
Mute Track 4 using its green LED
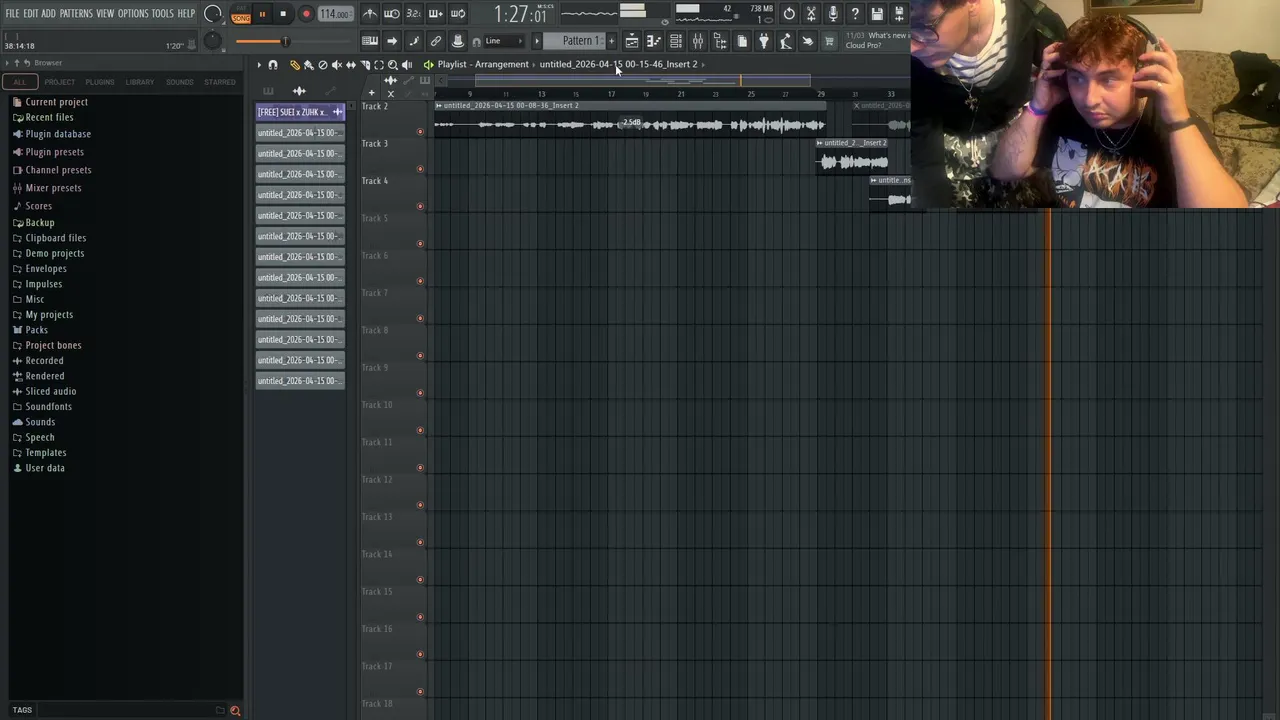pyautogui.click(x=420, y=206)
